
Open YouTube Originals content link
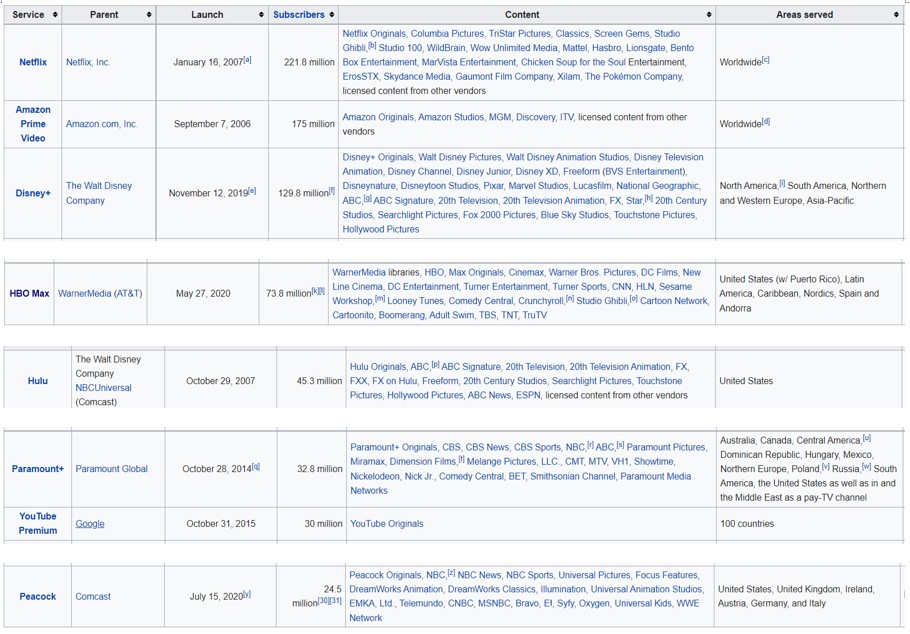tap(387, 523)
